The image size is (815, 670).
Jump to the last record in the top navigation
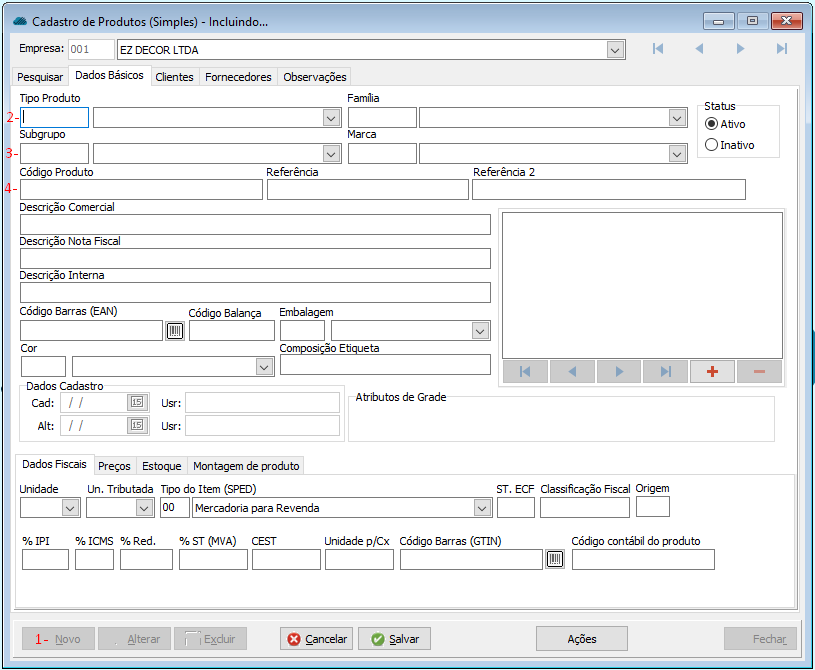point(782,49)
